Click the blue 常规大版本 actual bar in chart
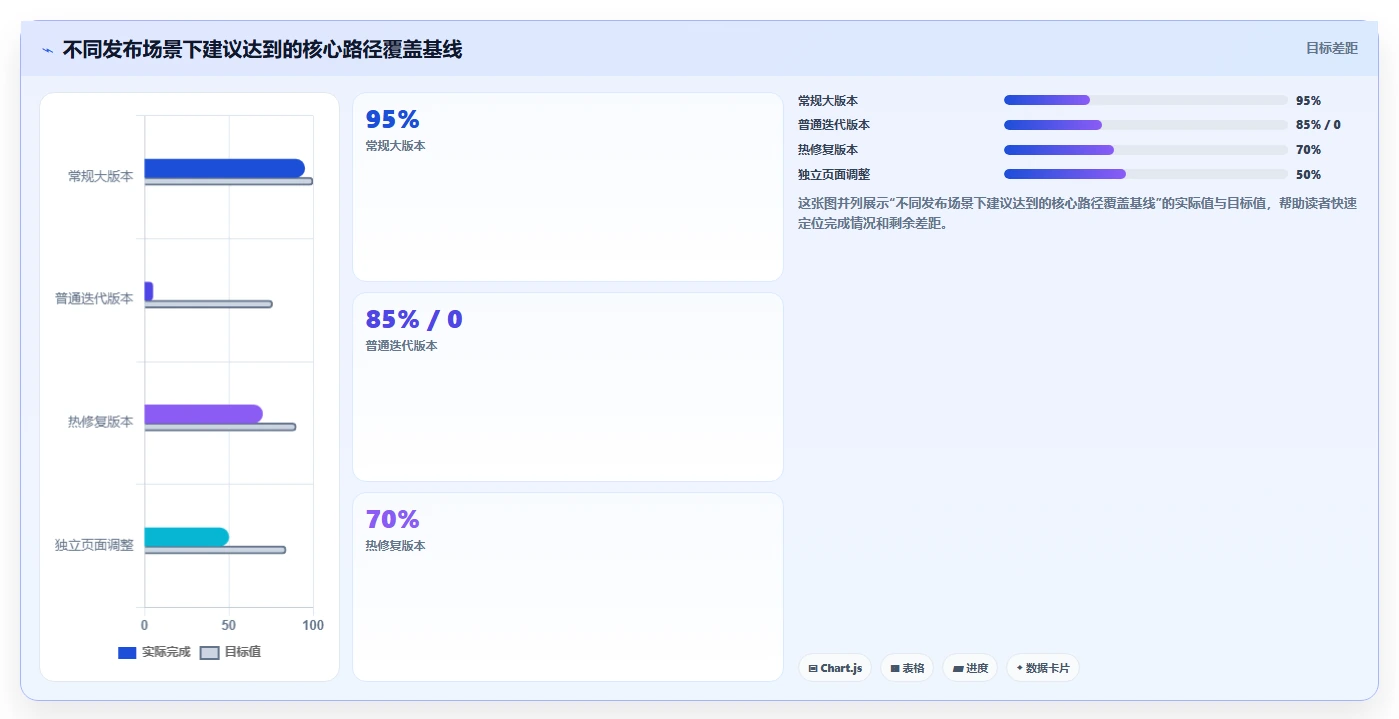The height and width of the screenshot is (719, 1399). coord(224,168)
